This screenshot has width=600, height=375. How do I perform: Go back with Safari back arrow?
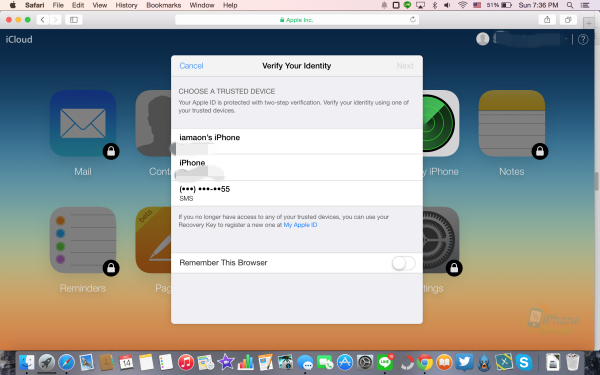click(x=43, y=20)
